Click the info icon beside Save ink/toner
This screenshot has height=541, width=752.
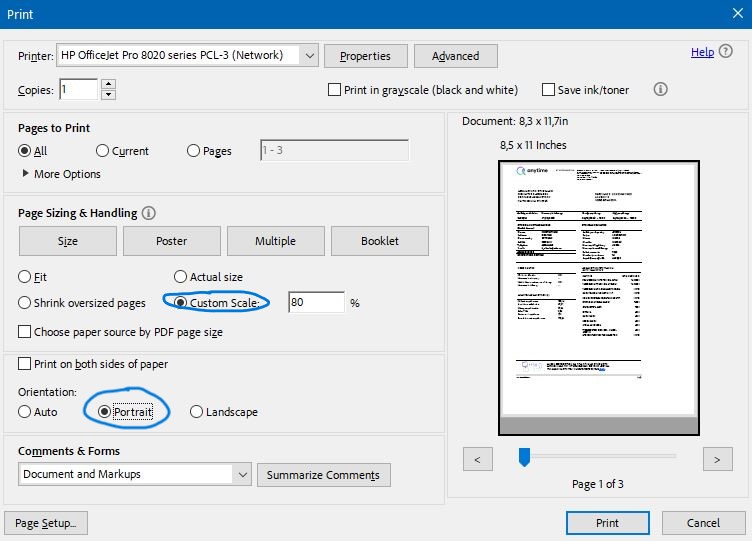(x=660, y=89)
